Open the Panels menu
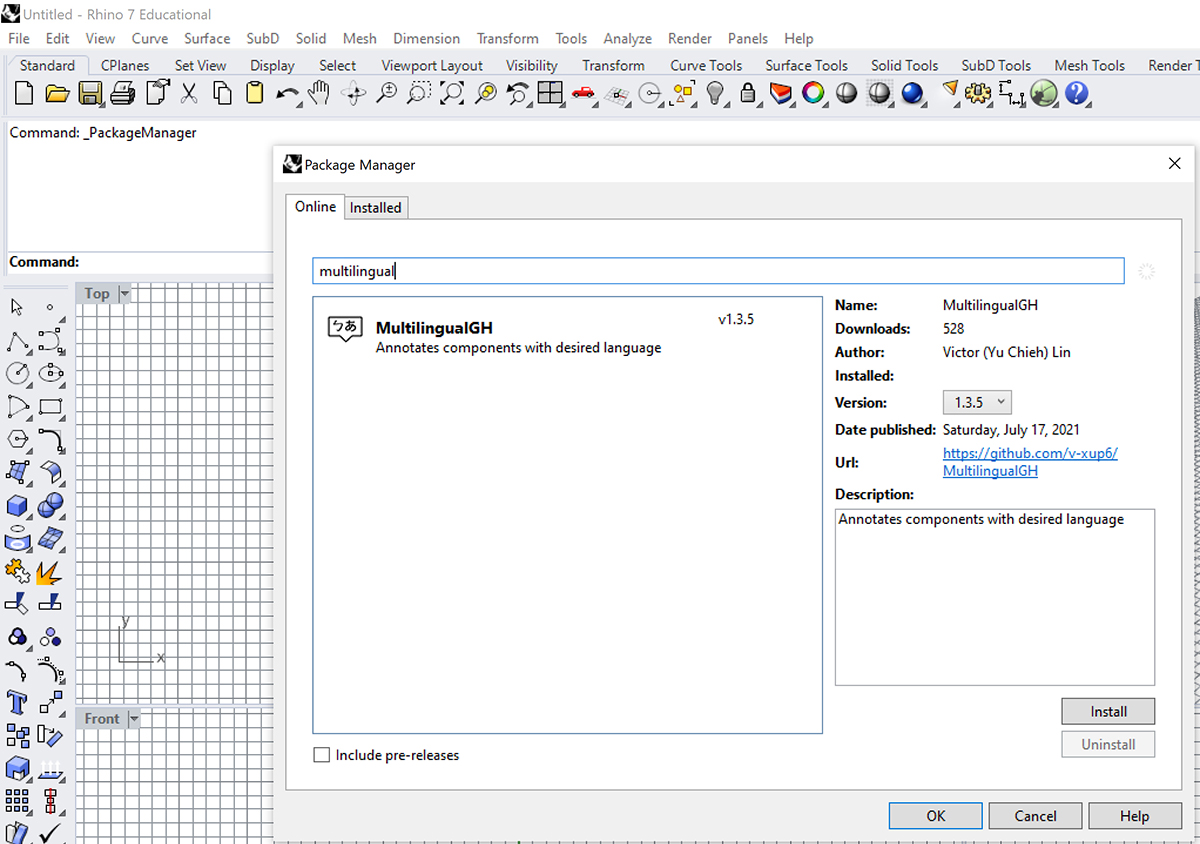The width and height of the screenshot is (1200, 844). click(748, 38)
